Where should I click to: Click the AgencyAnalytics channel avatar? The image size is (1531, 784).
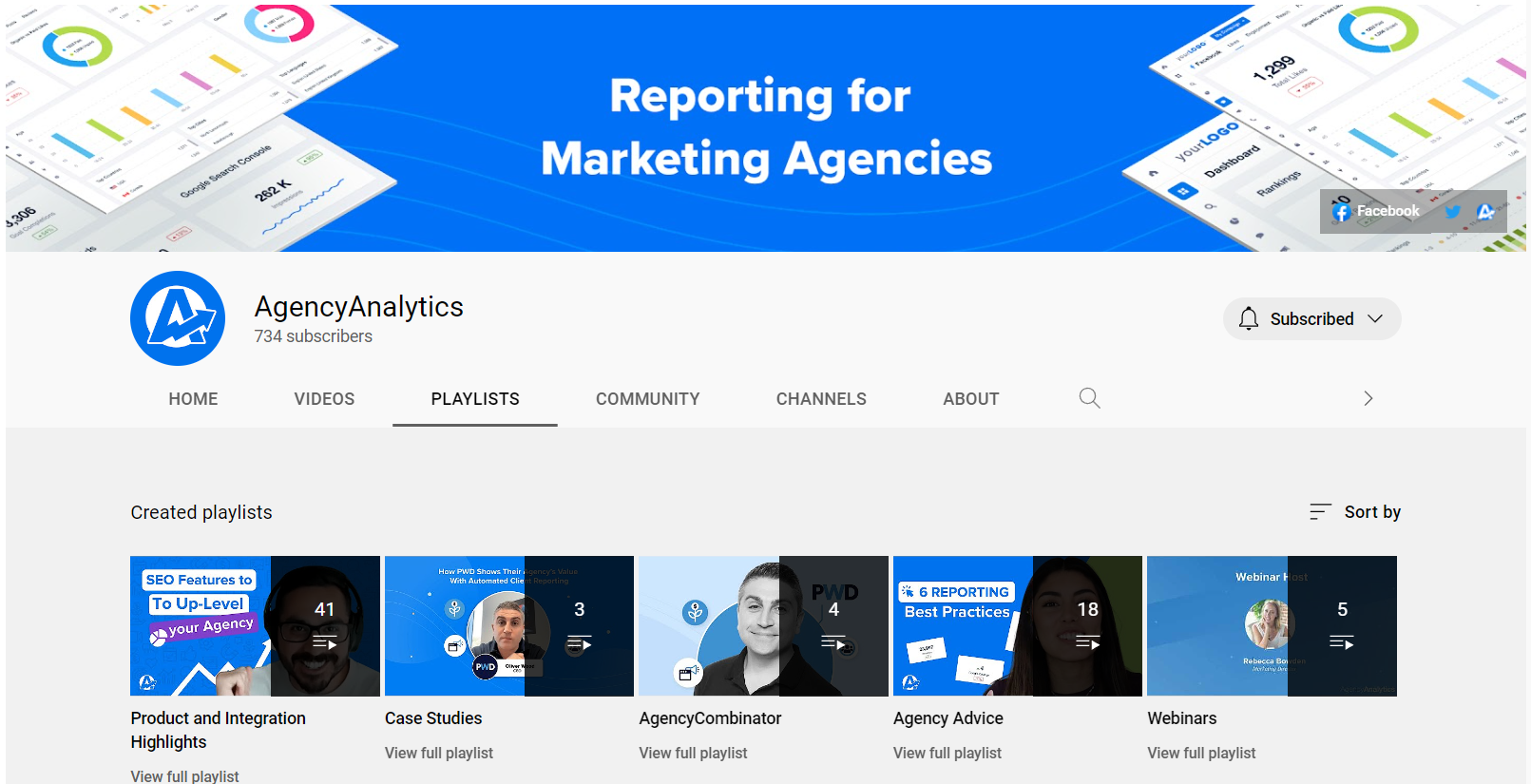pos(178,318)
